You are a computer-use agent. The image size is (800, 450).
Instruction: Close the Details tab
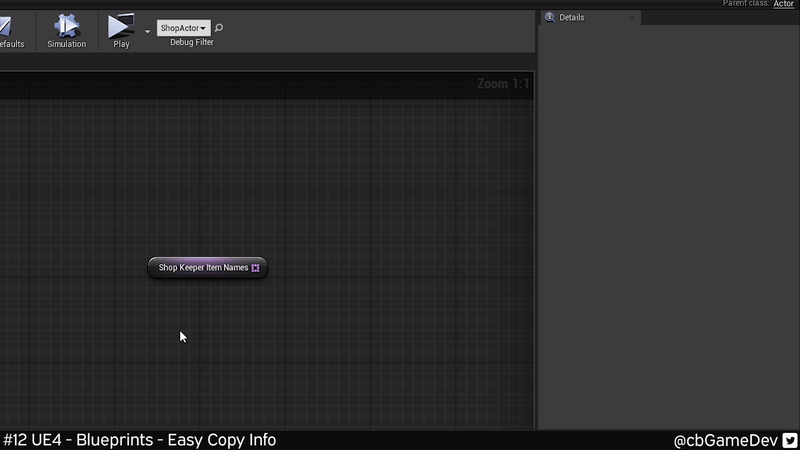(631, 18)
